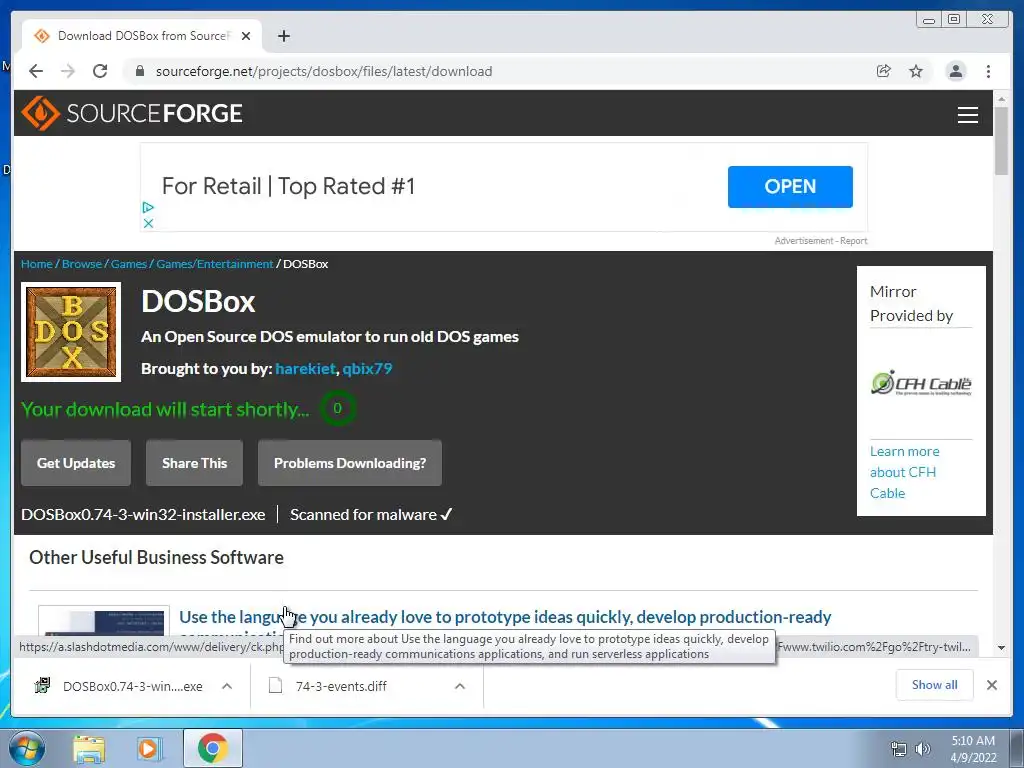Click the Advertisement - Report link
Screen dimensions: 1024x768
[x=821, y=241]
